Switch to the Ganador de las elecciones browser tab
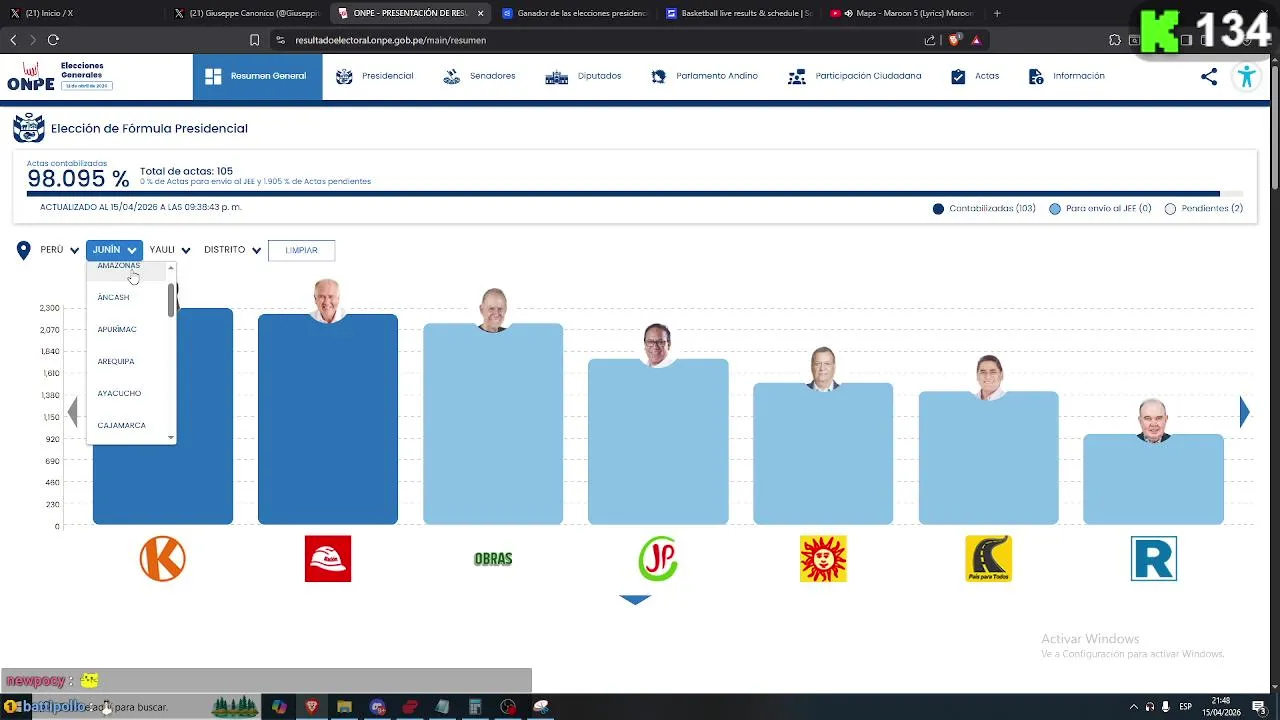Image resolution: width=1280 pixels, height=720 pixels. [574, 13]
